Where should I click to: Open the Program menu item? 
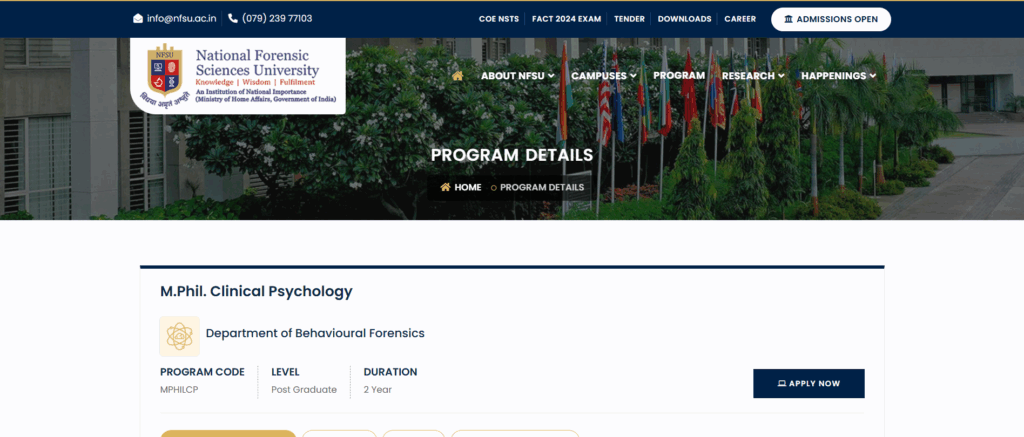pyautogui.click(x=679, y=76)
